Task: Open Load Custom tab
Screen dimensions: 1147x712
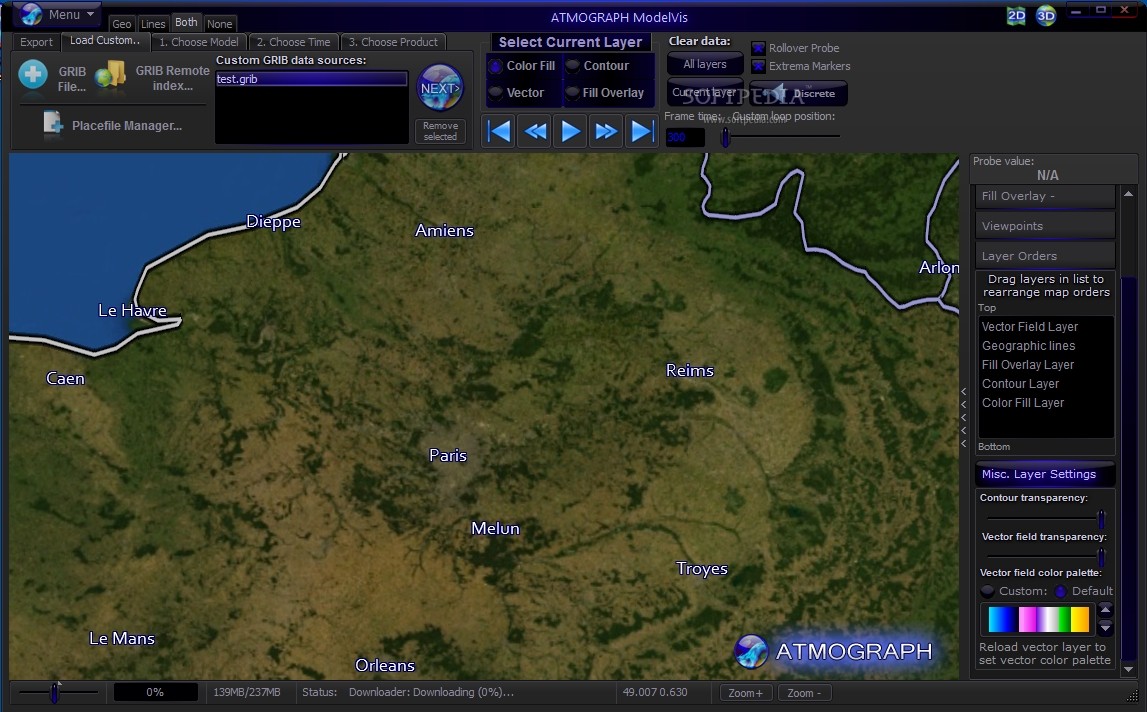Action: (x=105, y=42)
